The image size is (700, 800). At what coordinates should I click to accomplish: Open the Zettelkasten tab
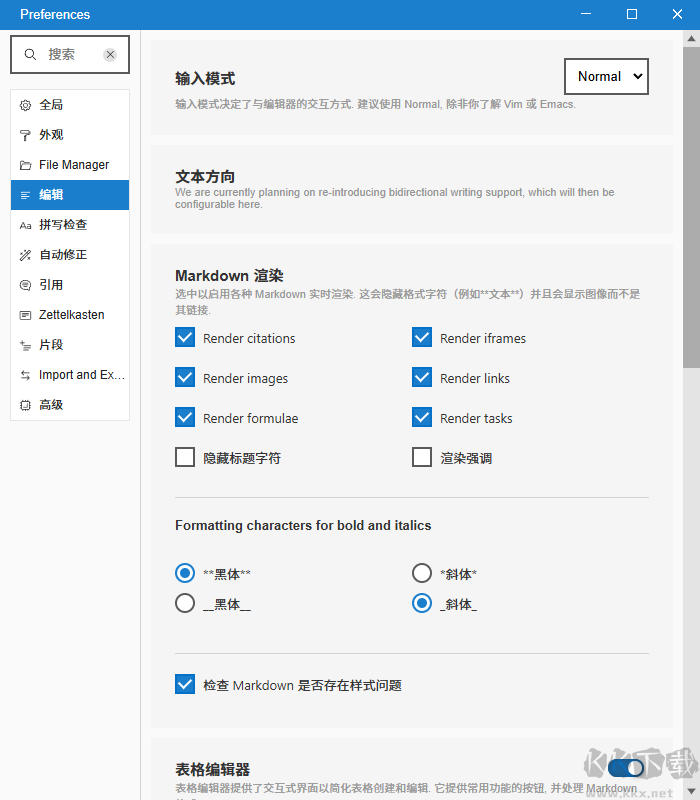70,315
